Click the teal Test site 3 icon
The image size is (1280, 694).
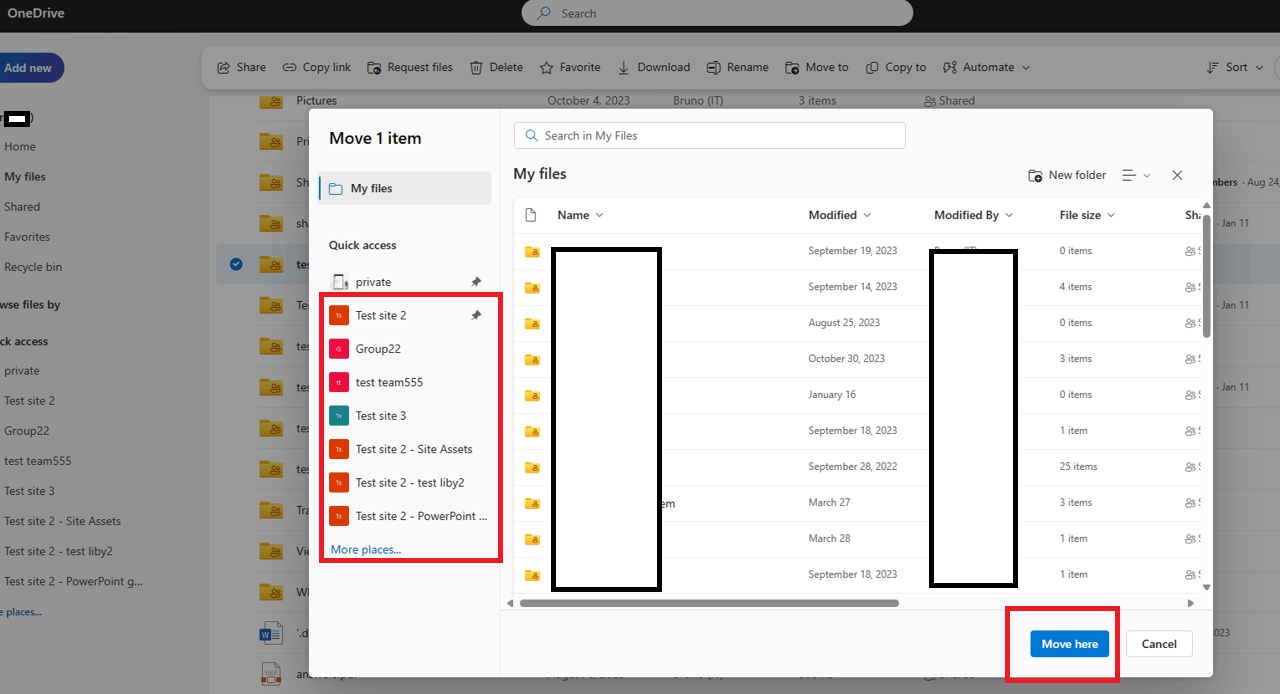(x=339, y=416)
